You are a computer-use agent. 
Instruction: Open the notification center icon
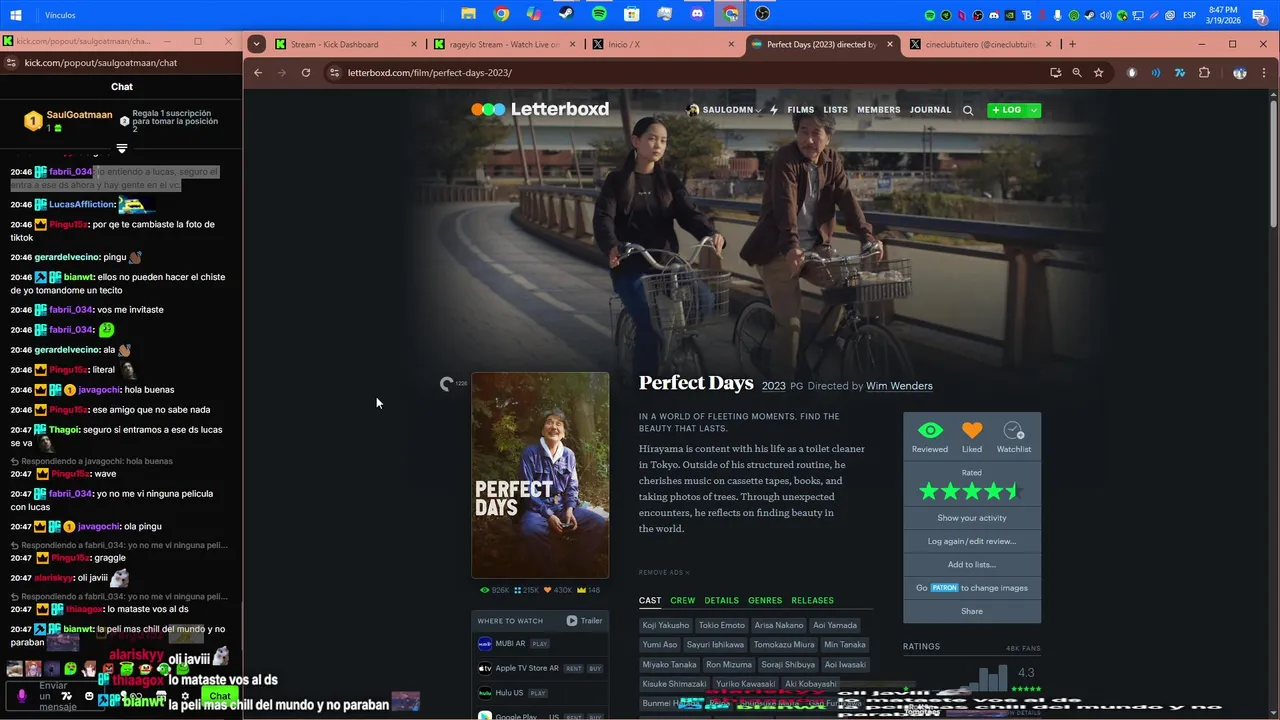pyautogui.click(x=1264, y=15)
